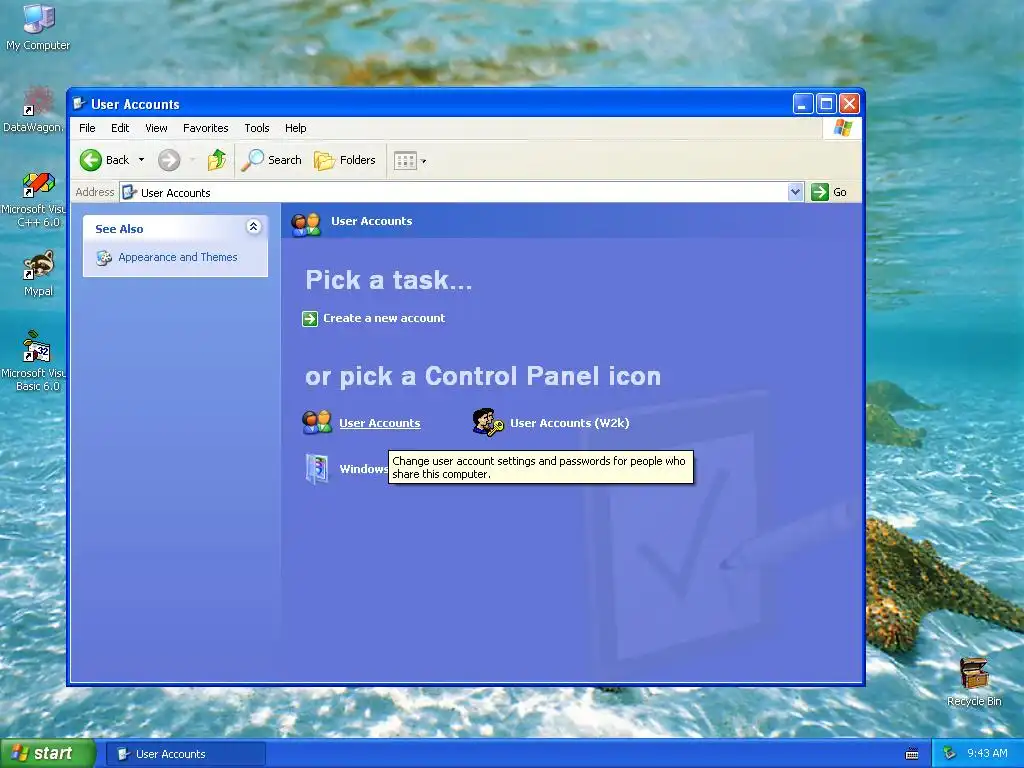Click the greyed Forward arrow button
This screenshot has width=1024, height=768.
coord(169,160)
